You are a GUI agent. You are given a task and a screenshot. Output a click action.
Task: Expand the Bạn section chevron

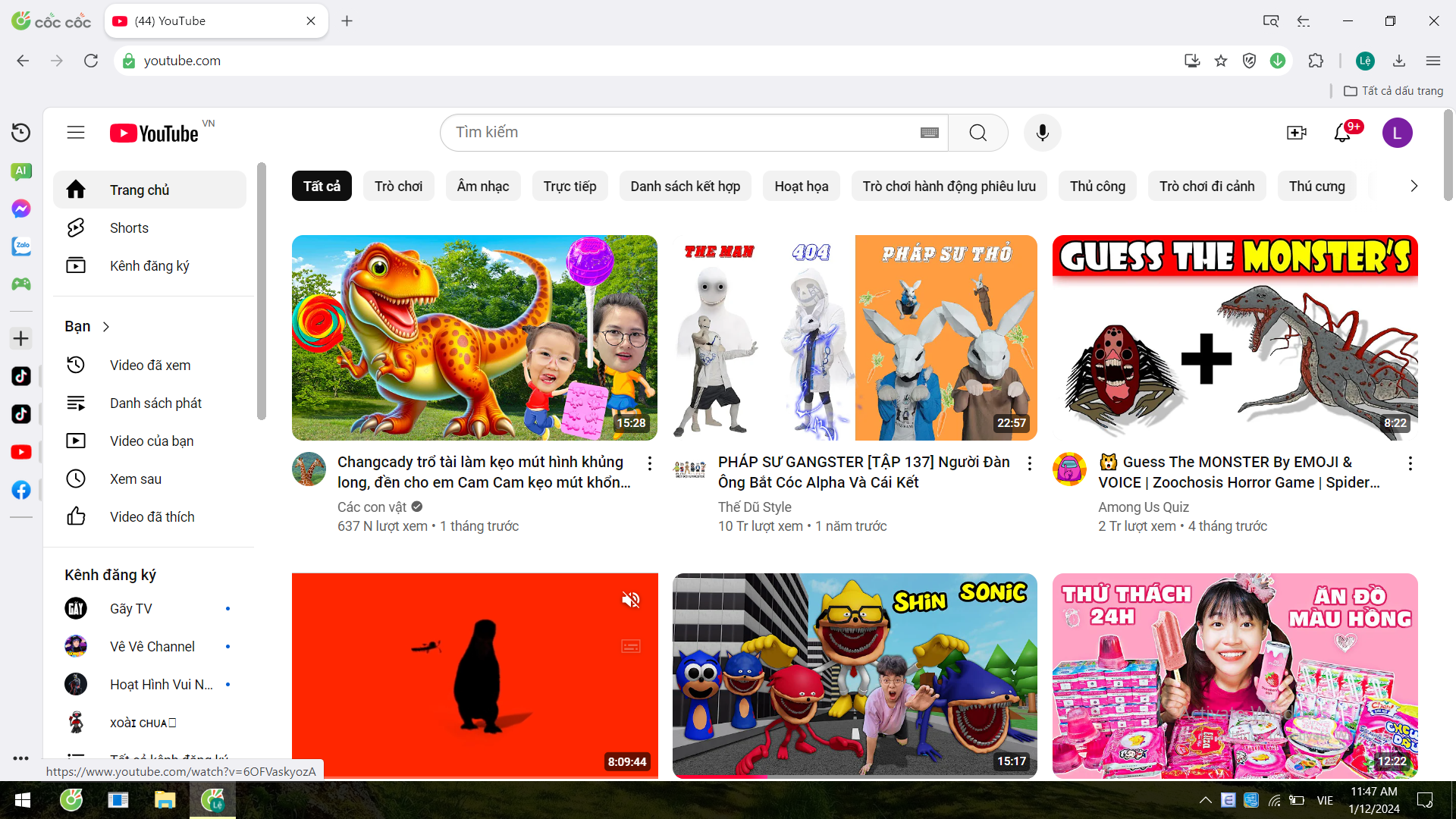[x=106, y=326]
